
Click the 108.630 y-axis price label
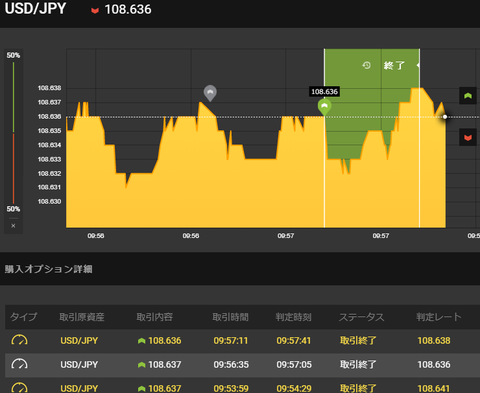point(49,202)
